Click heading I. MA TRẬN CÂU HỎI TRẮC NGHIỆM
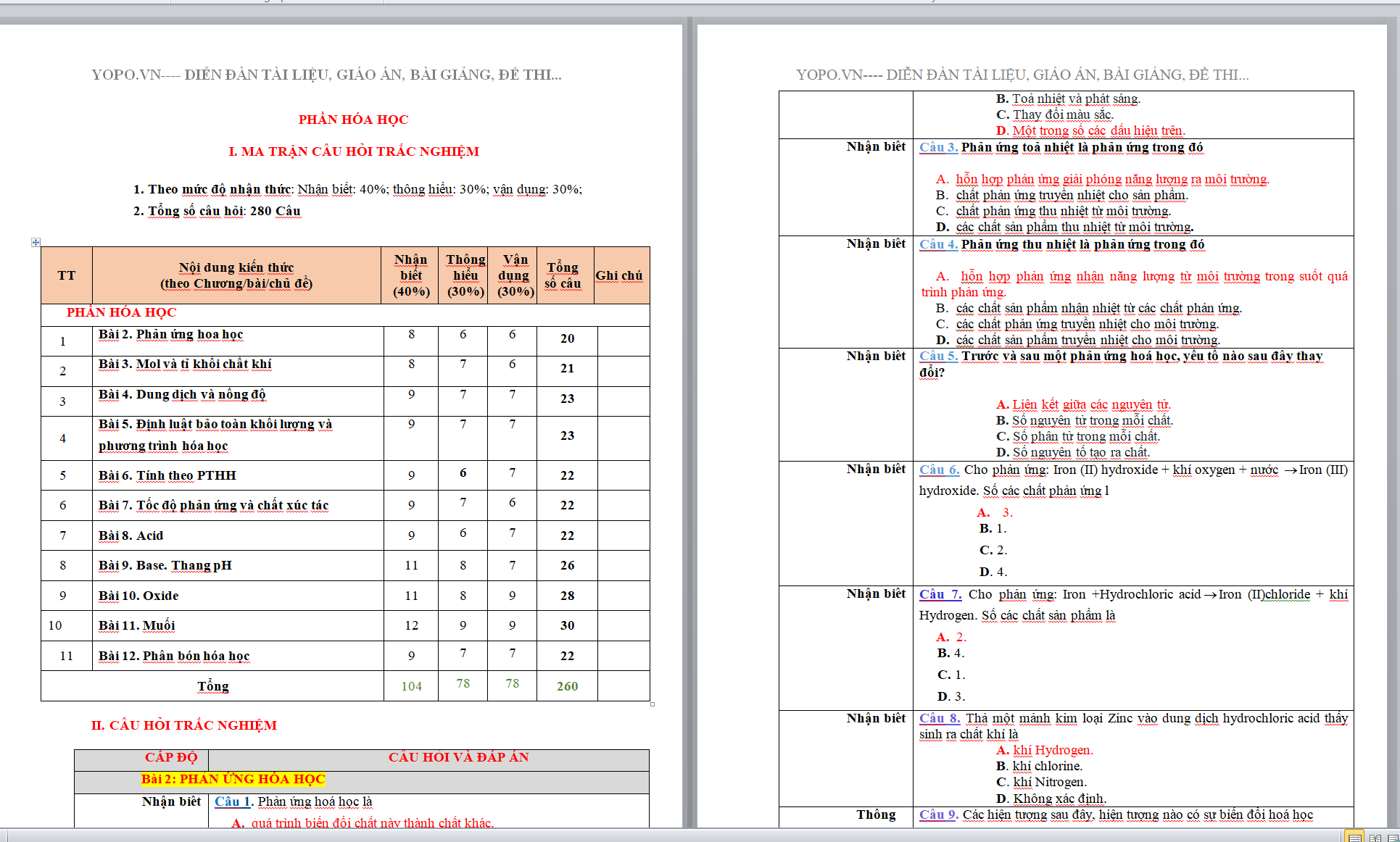This screenshot has width=1400, height=842. tap(353, 151)
